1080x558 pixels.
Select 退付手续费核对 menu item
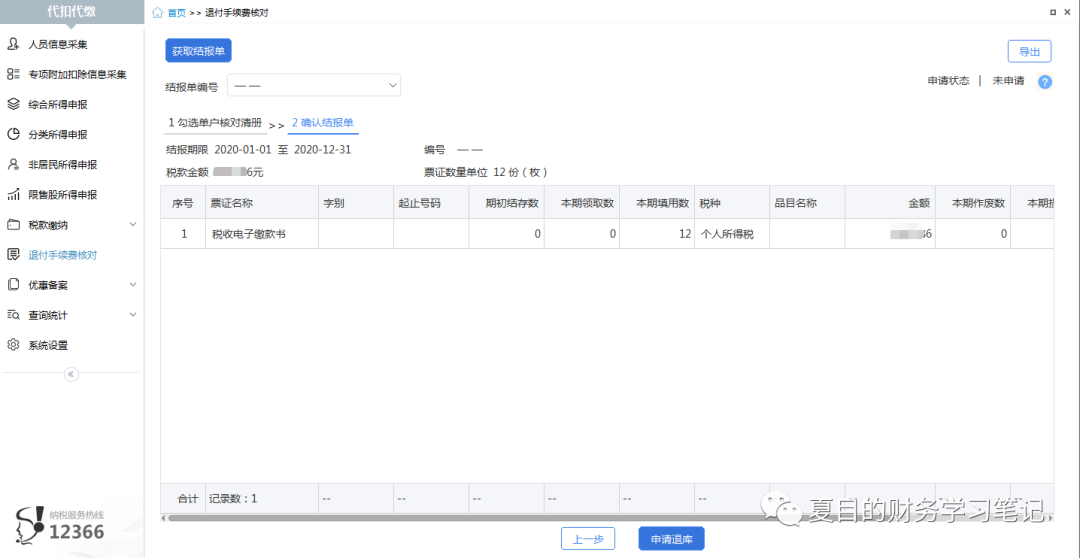coord(63,255)
